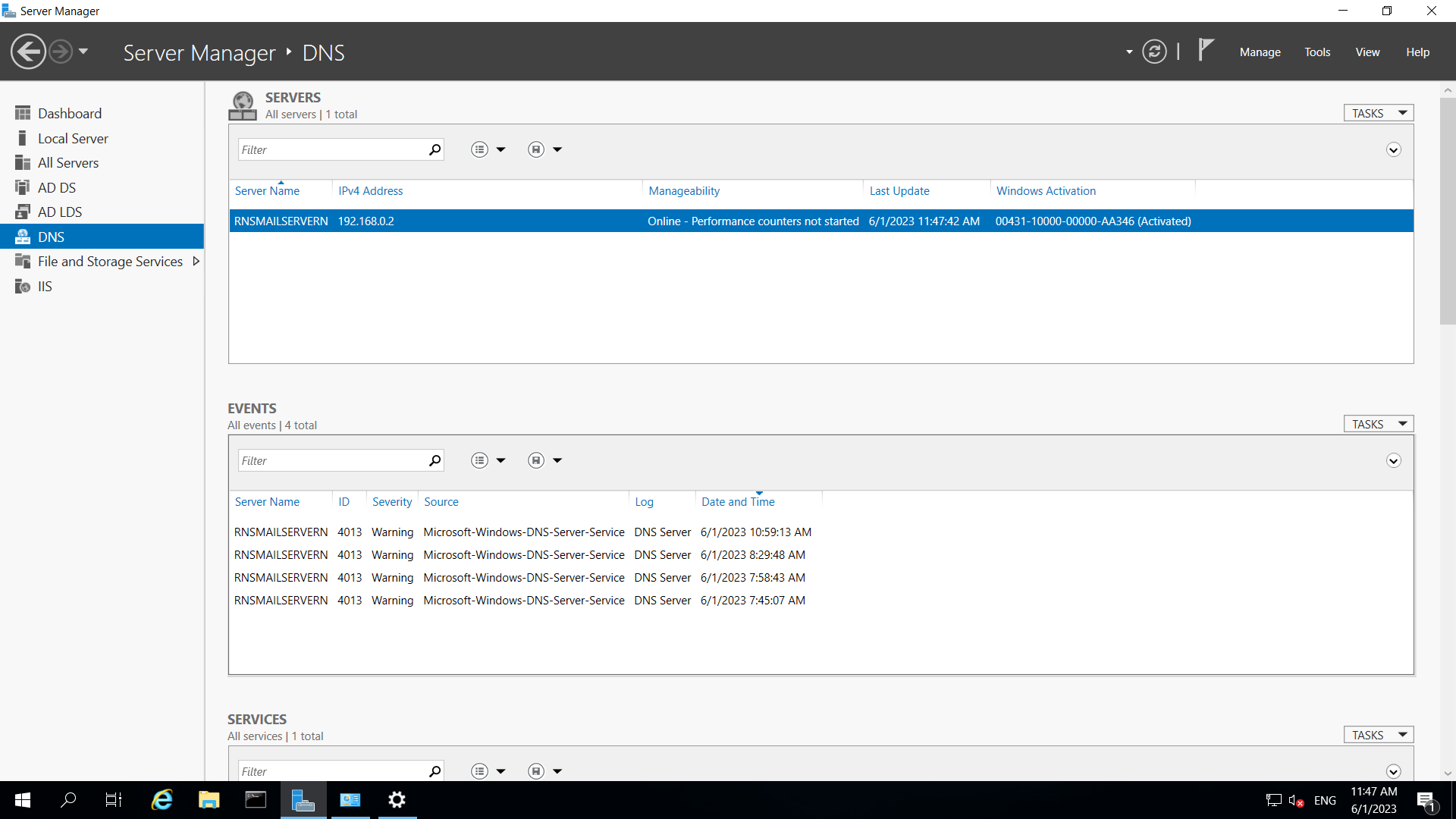Open AD DS role page
Image resolution: width=1456 pixels, height=819 pixels.
tap(102, 187)
